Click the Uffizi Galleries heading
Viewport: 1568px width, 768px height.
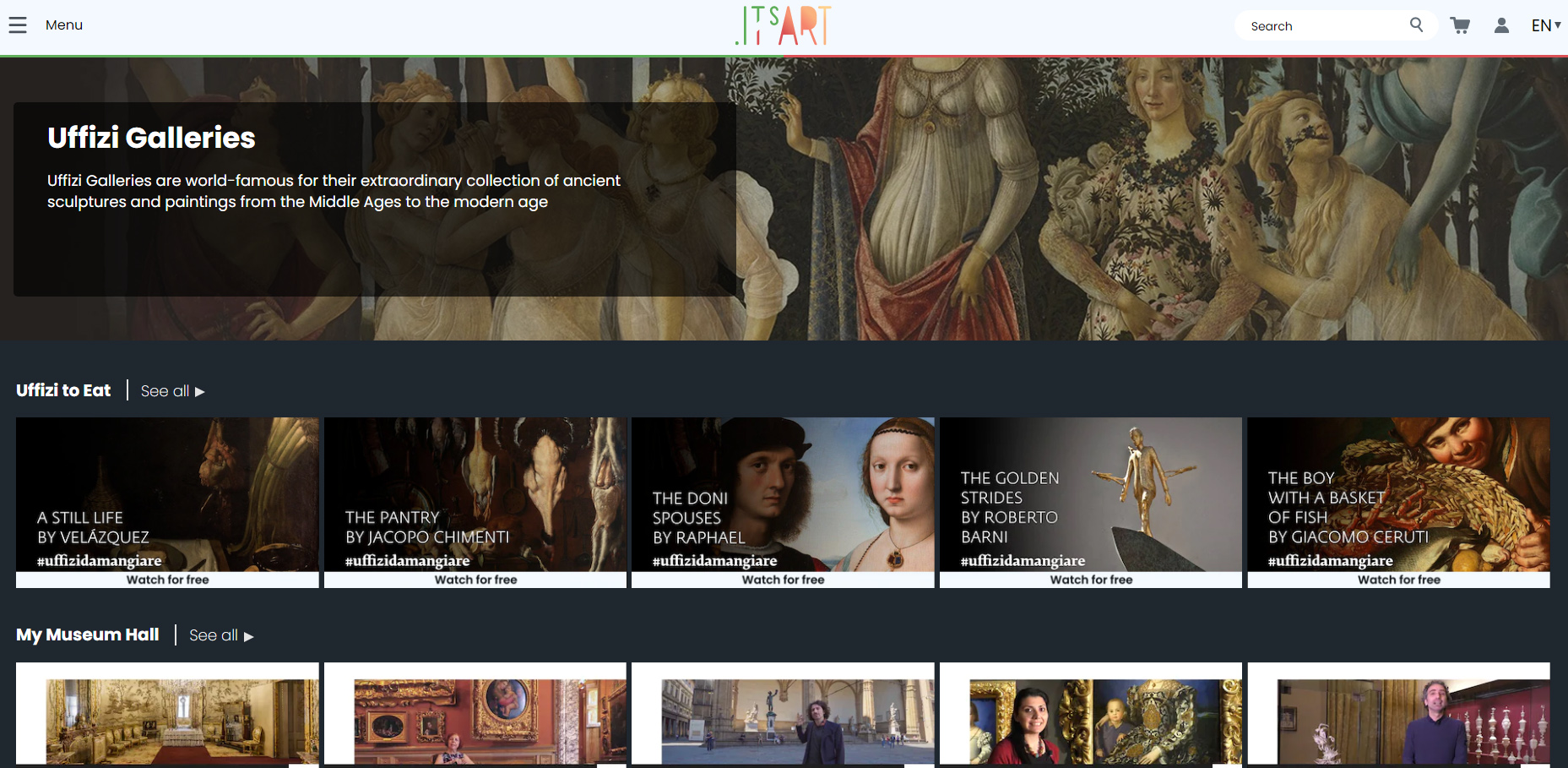click(151, 138)
